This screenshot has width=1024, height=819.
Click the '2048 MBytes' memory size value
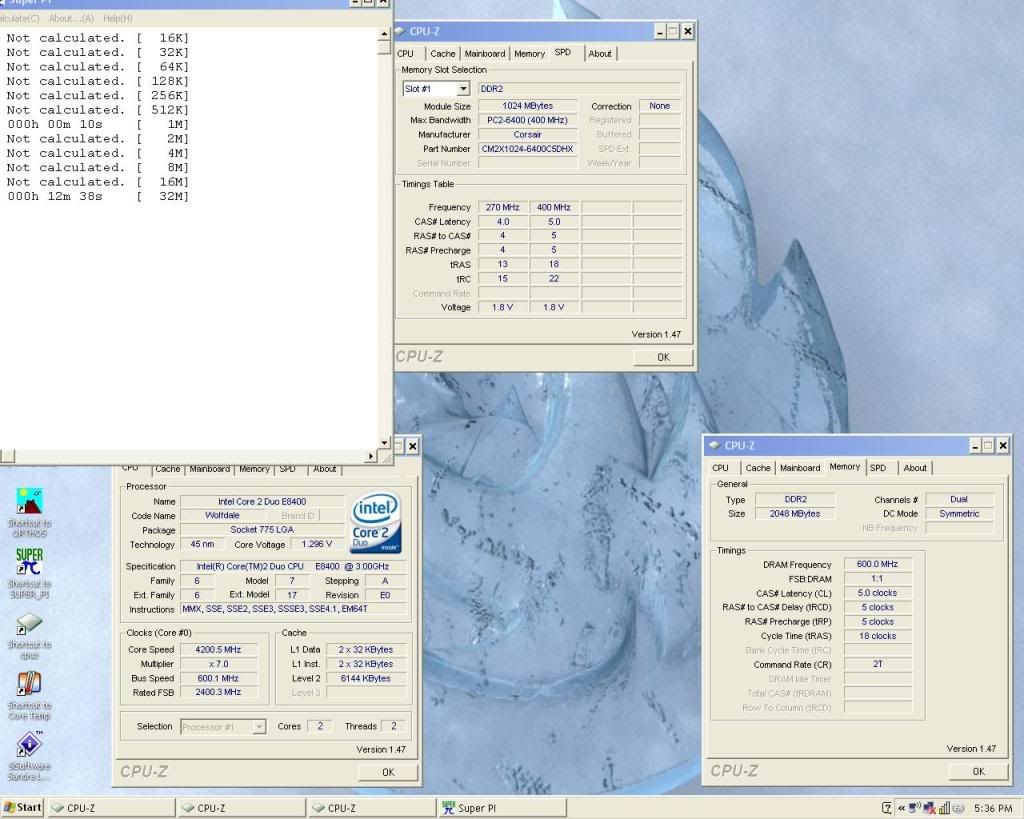(x=795, y=514)
